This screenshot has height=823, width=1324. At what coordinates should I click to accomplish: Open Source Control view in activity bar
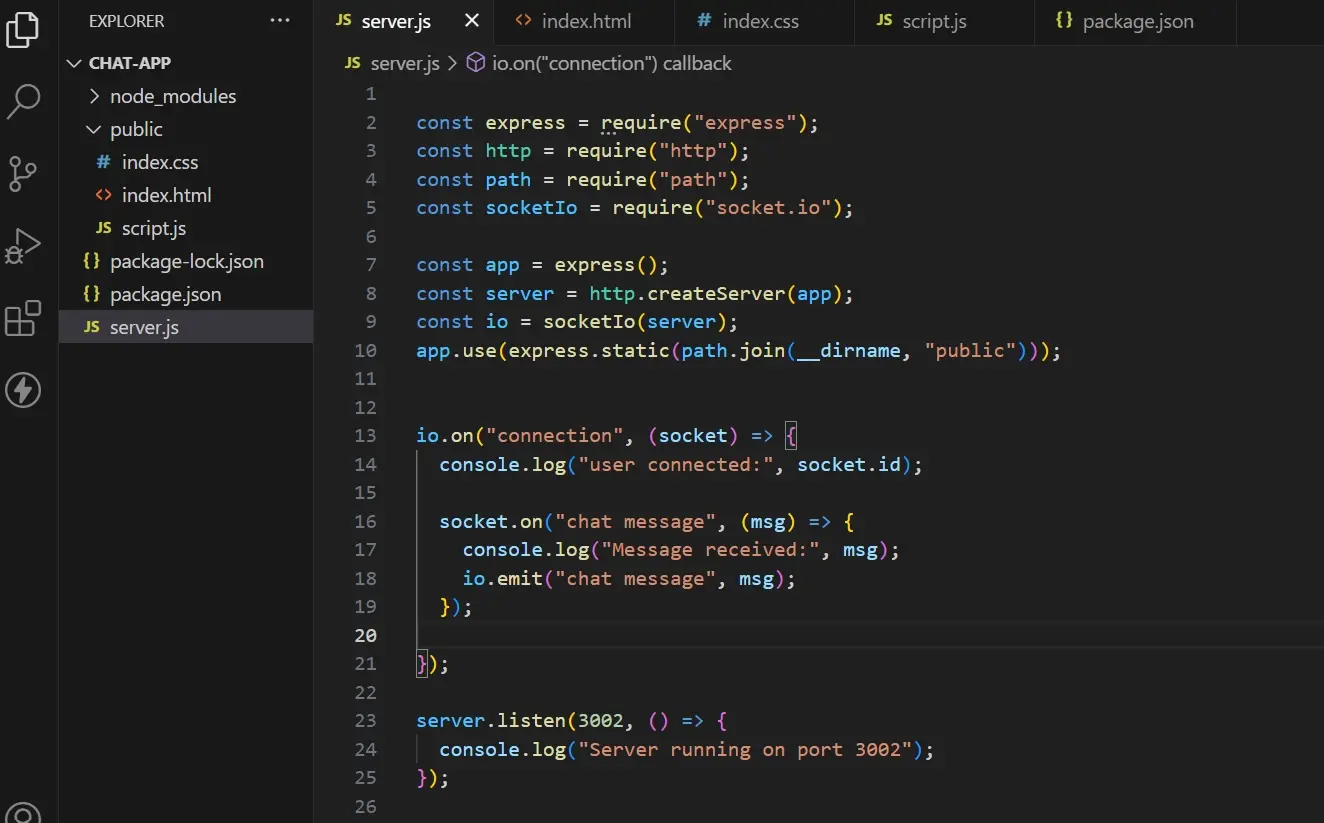(x=23, y=173)
